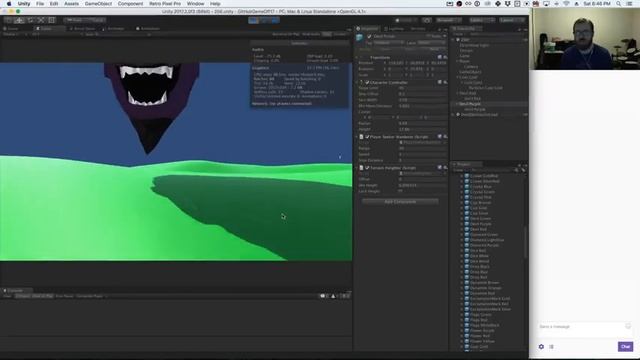Collapse the Player object in Hierarchy
This screenshot has height=360, width=640.
pos(457,61)
